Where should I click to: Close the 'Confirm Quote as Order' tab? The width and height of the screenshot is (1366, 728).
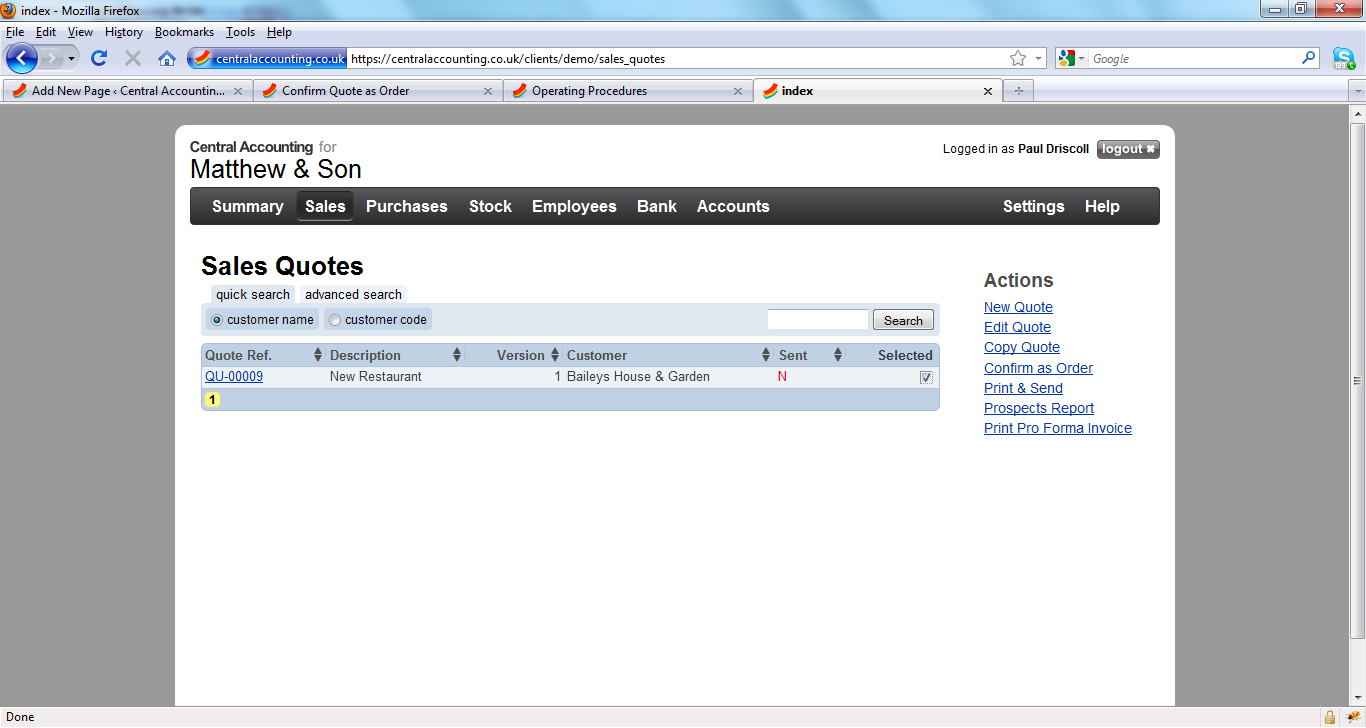pyautogui.click(x=488, y=91)
